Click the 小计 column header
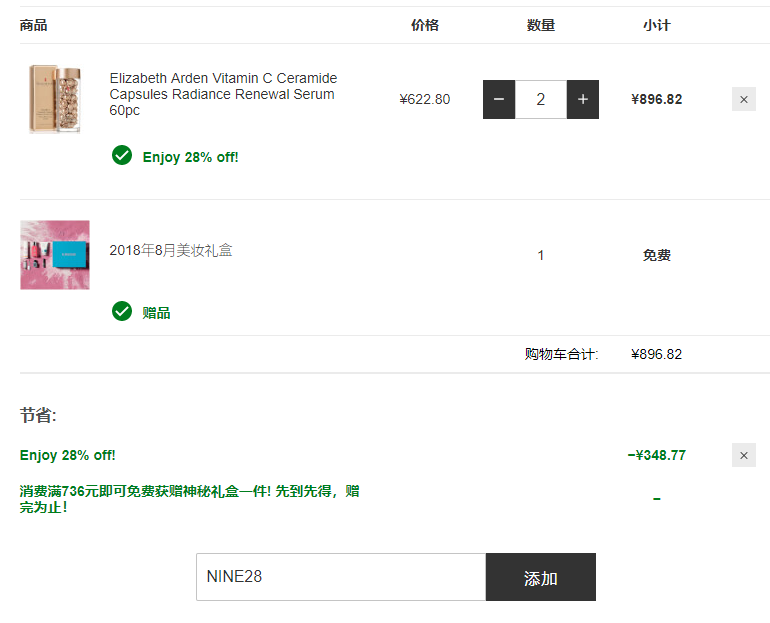 point(657,25)
